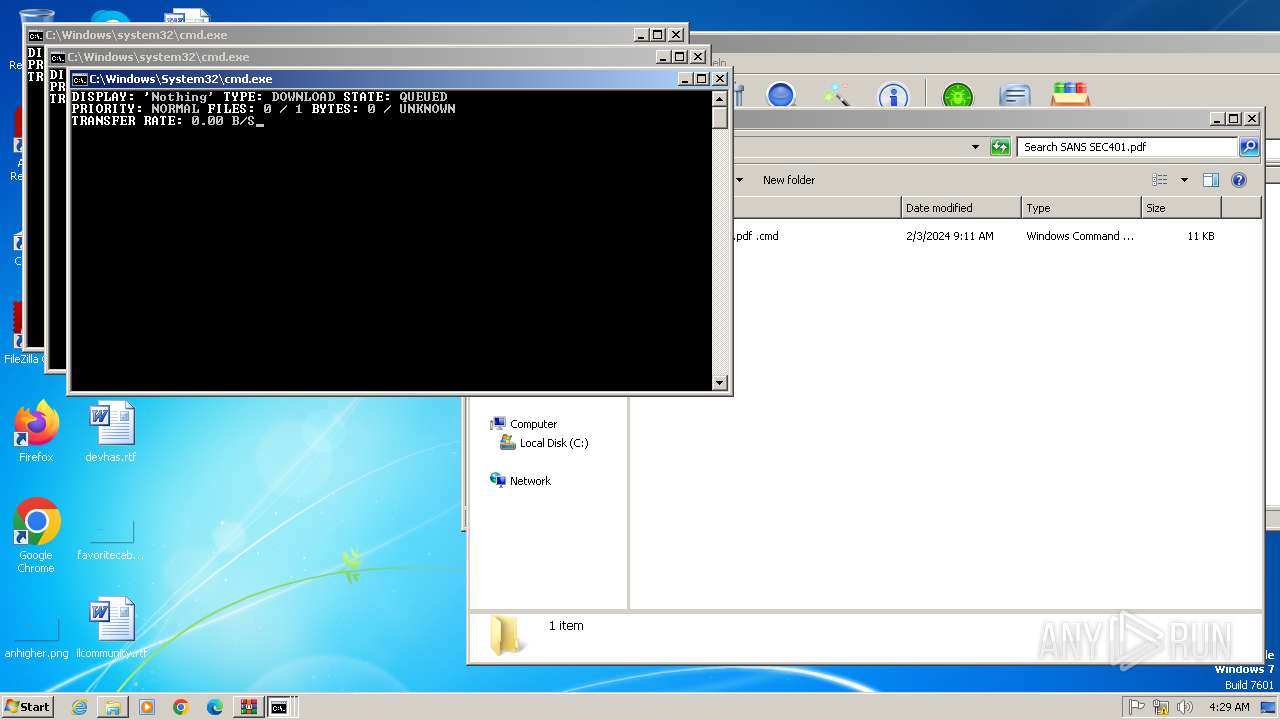This screenshot has height=720, width=1280.
Task: Click the New folder button
Action: click(789, 180)
